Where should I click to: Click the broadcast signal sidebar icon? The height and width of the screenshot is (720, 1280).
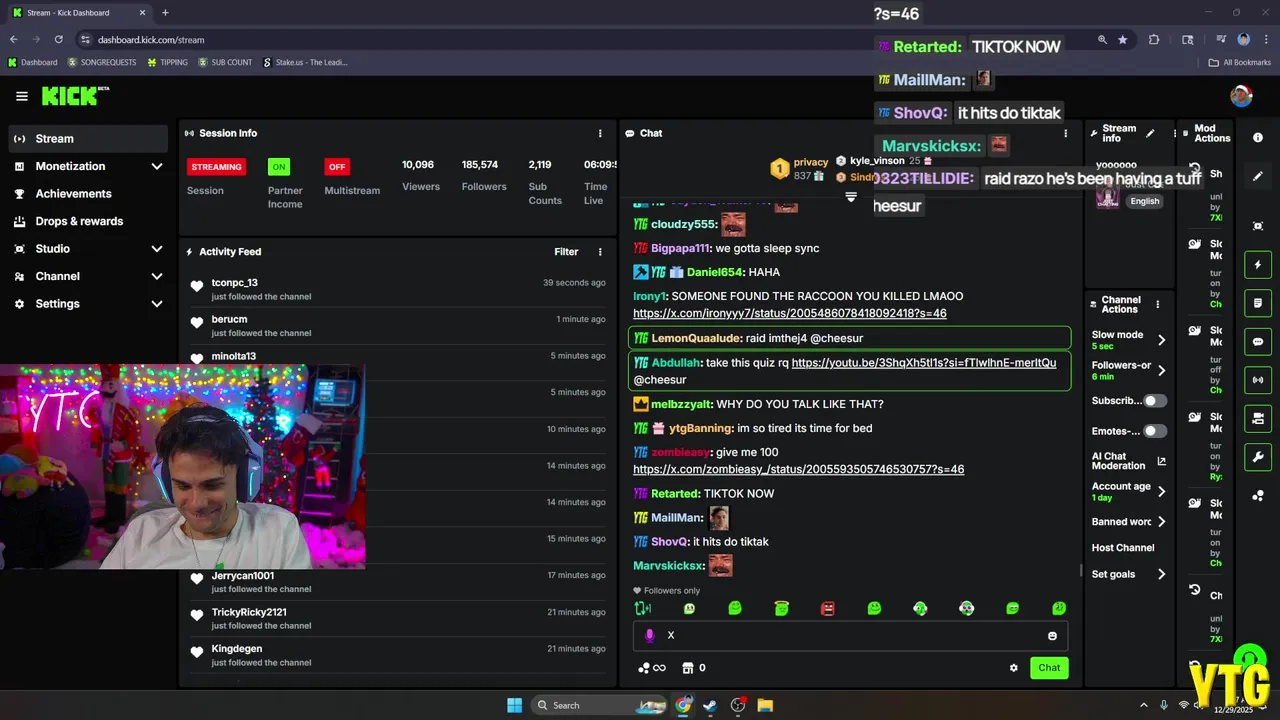pyautogui.click(x=1258, y=380)
